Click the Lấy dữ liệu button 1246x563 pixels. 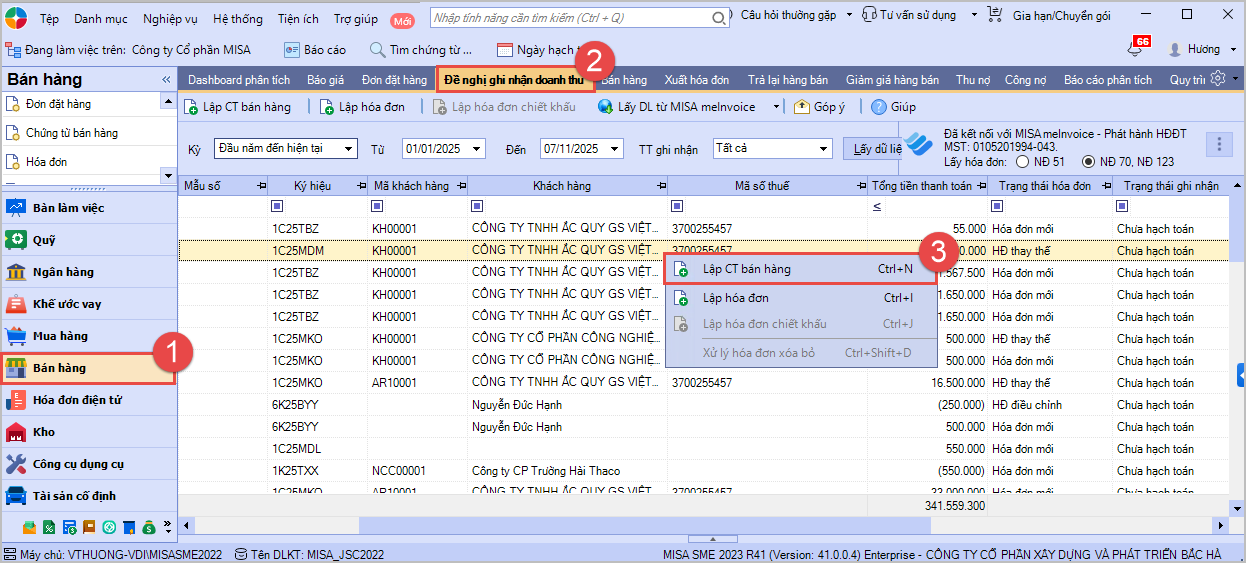(875, 149)
